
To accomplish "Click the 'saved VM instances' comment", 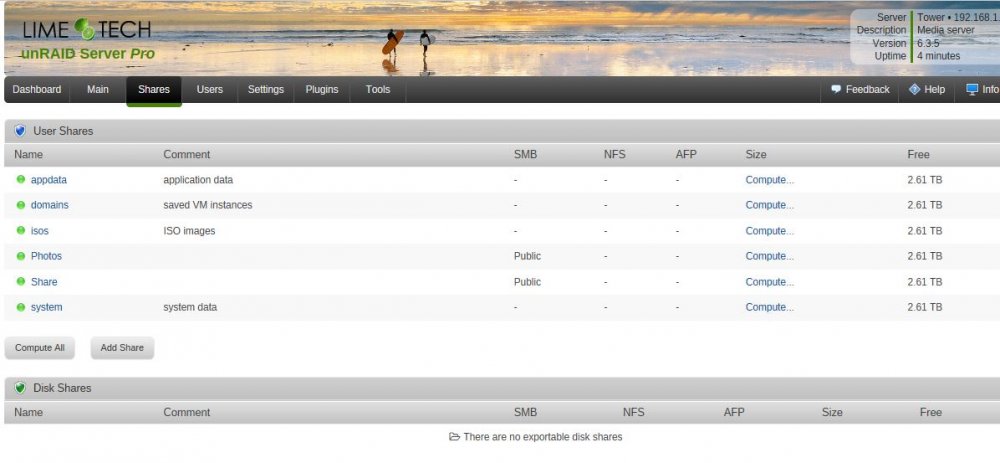I will tap(207, 205).
